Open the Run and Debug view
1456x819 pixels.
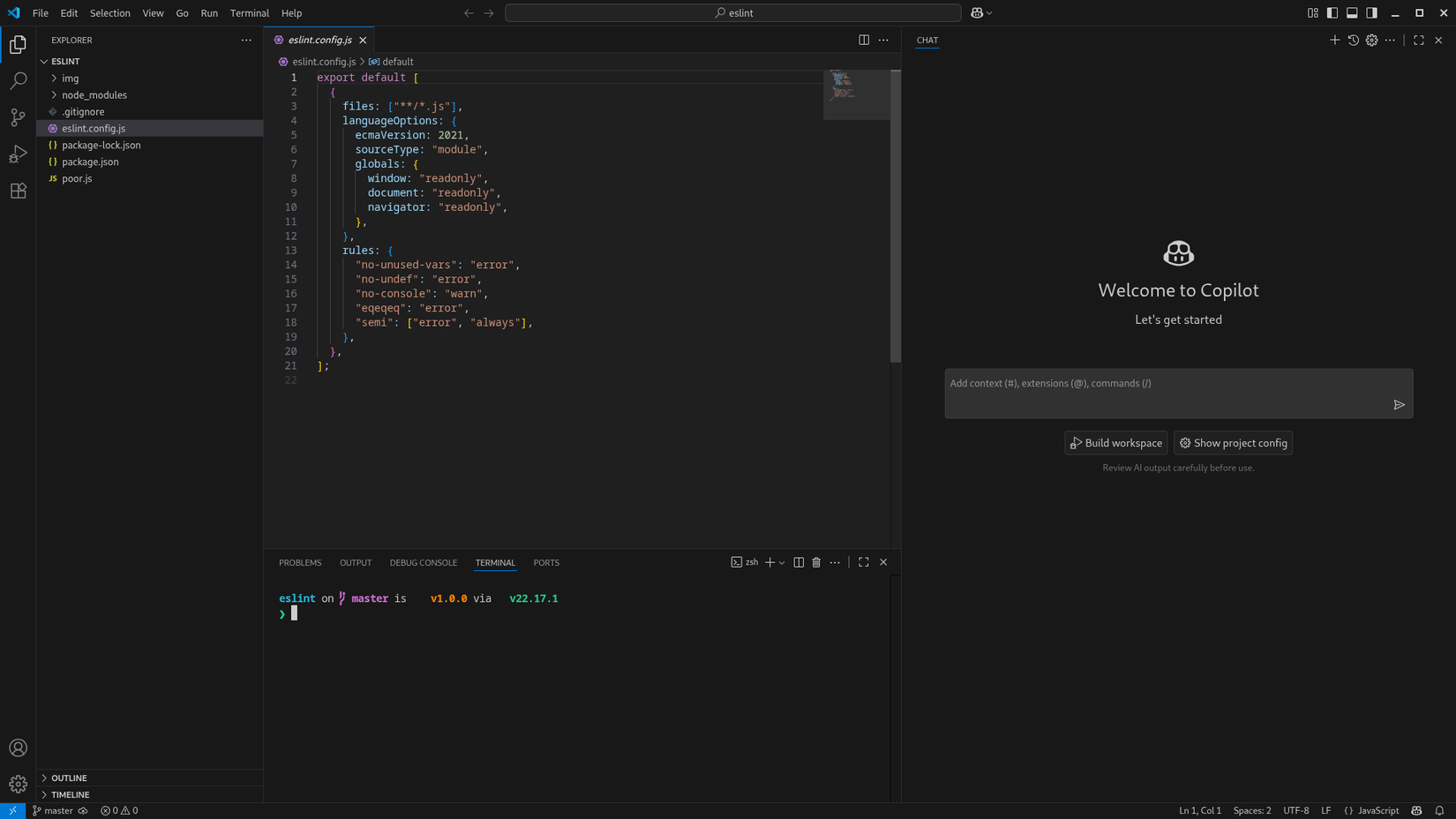click(x=18, y=154)
